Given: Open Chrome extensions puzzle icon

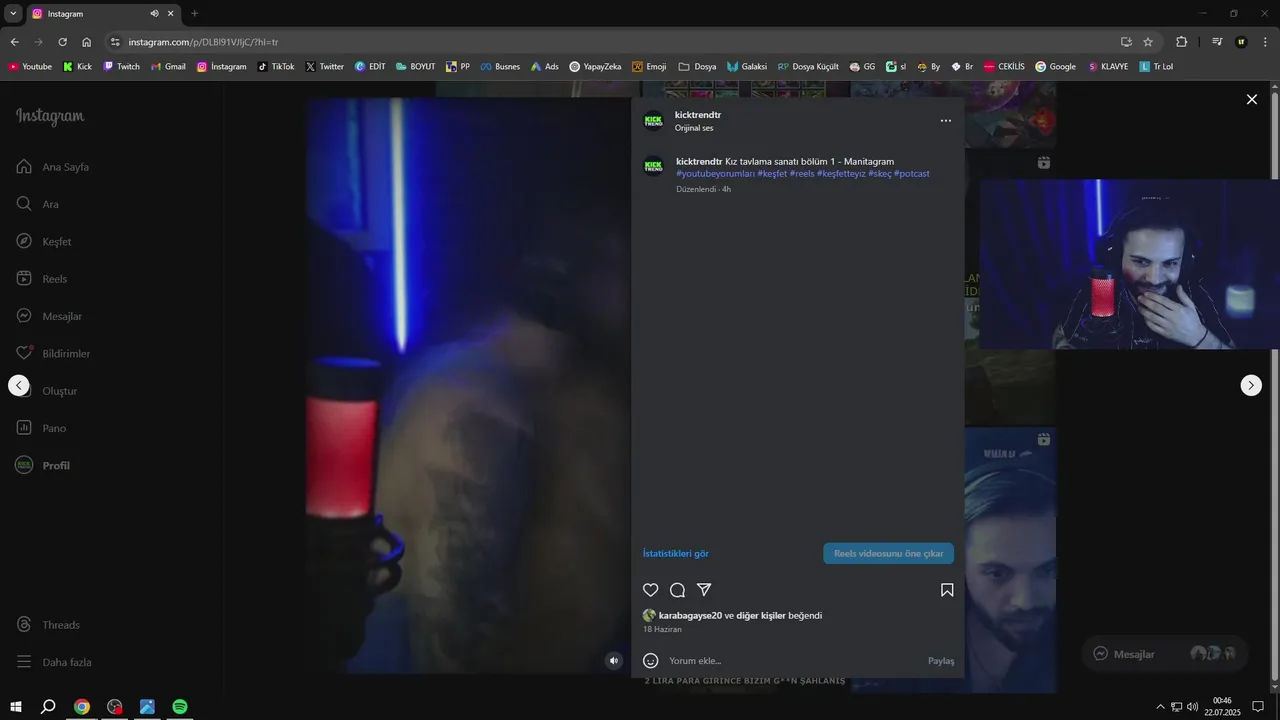Looking at the screenshot, I should click(1182, 42).
